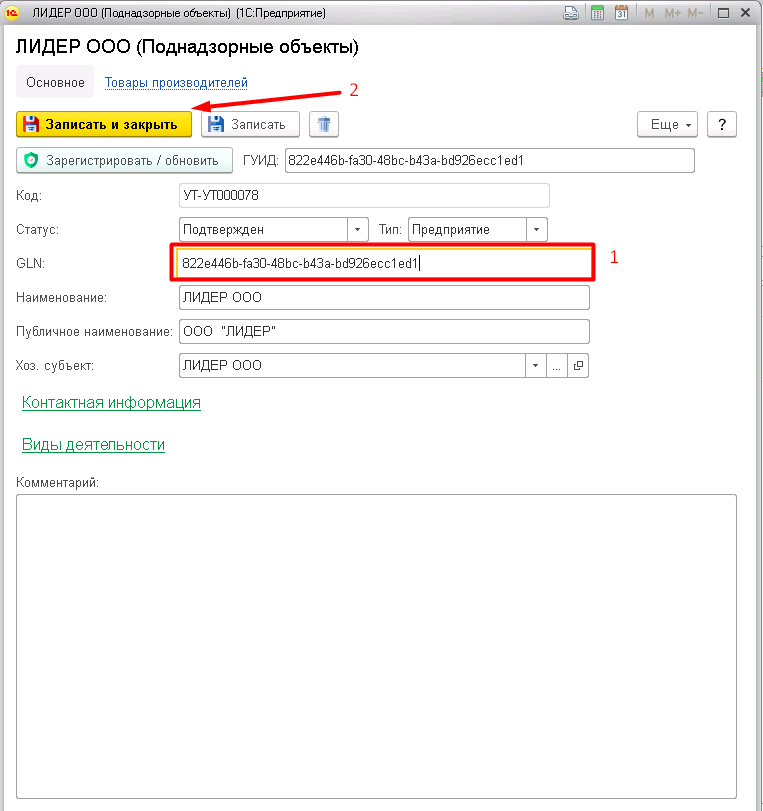Open the Еще menu

tap(667, 124)
